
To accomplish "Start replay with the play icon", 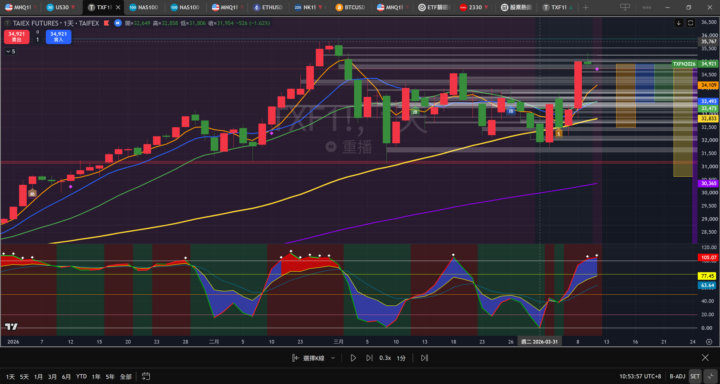I will 353,358.
